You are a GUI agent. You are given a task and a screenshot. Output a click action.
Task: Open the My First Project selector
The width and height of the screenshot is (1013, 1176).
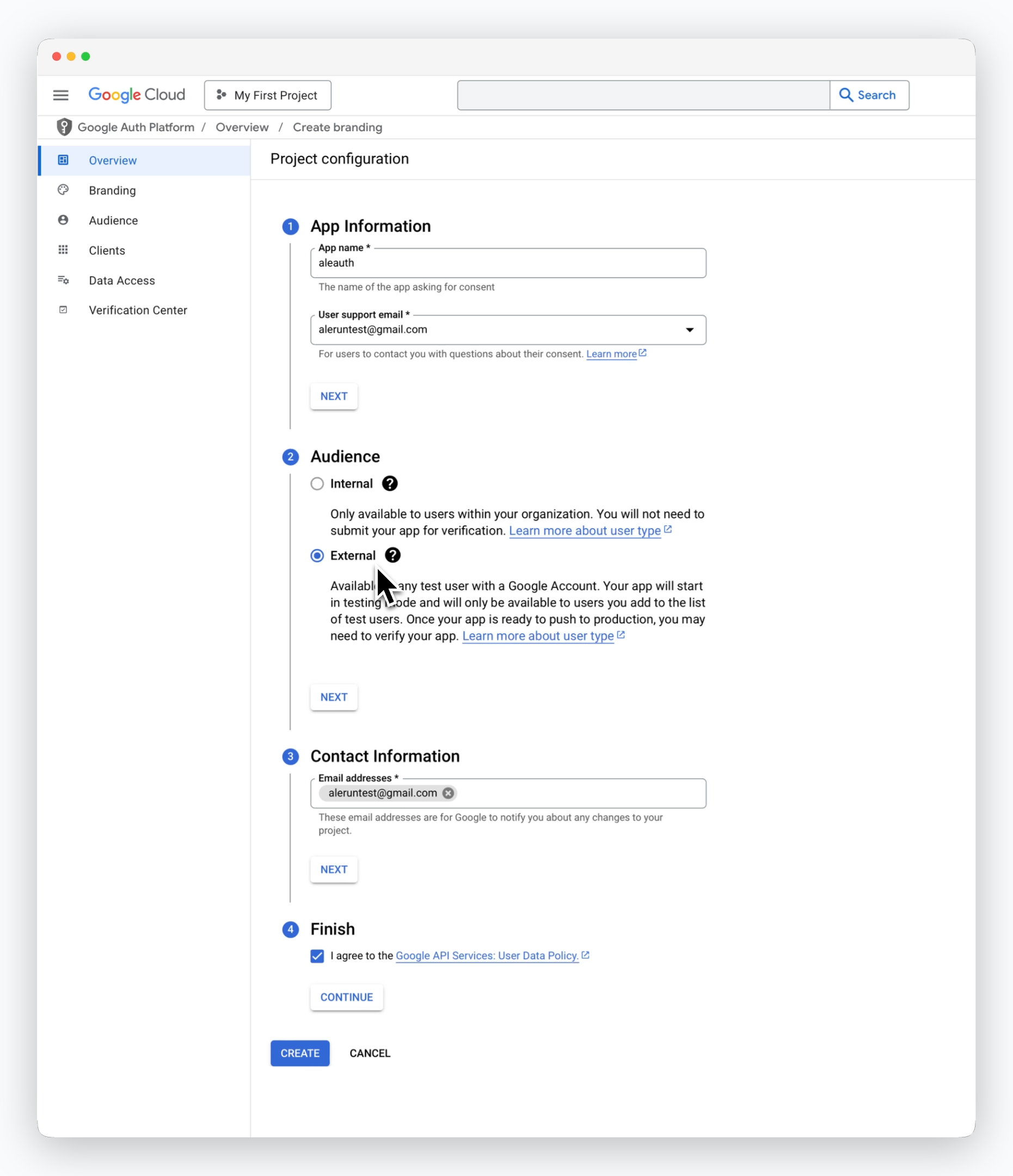(x=268, y=95)
